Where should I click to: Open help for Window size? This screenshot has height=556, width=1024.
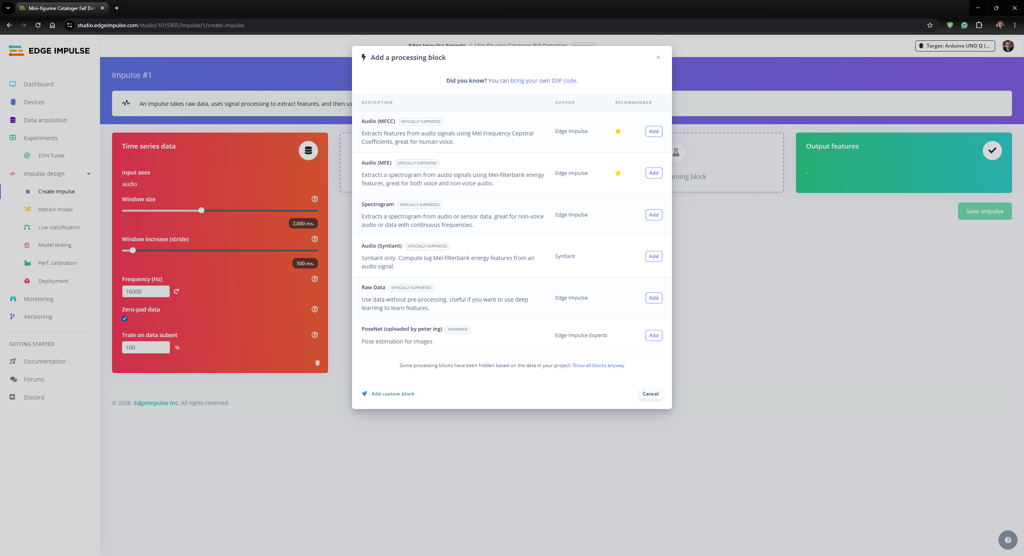point(315,199)
